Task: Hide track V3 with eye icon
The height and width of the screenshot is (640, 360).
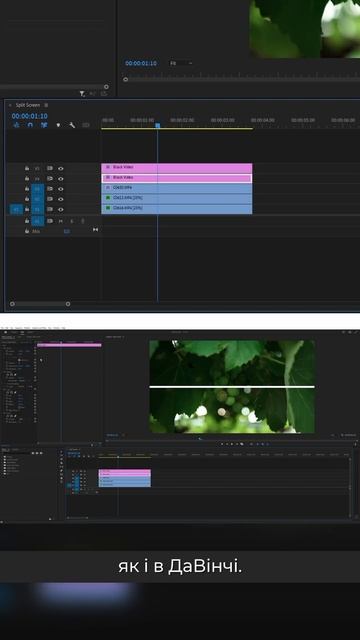Action: coord(61,189)
